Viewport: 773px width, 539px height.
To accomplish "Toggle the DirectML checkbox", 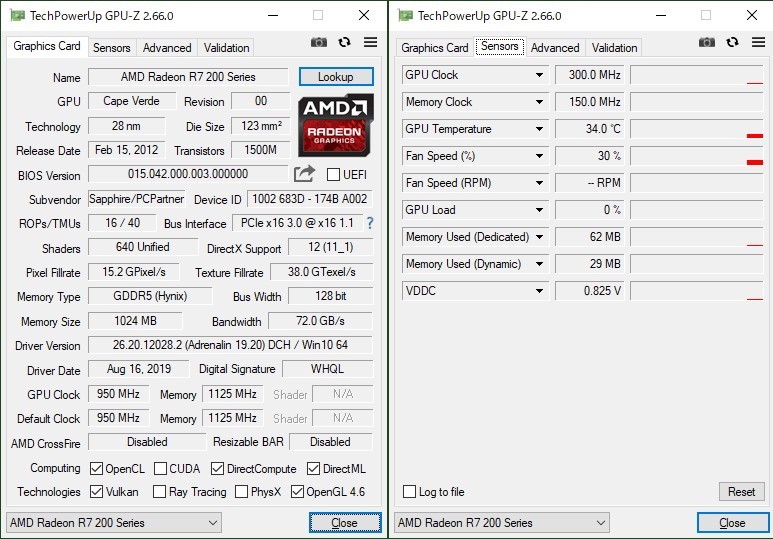I will [314, 468].
